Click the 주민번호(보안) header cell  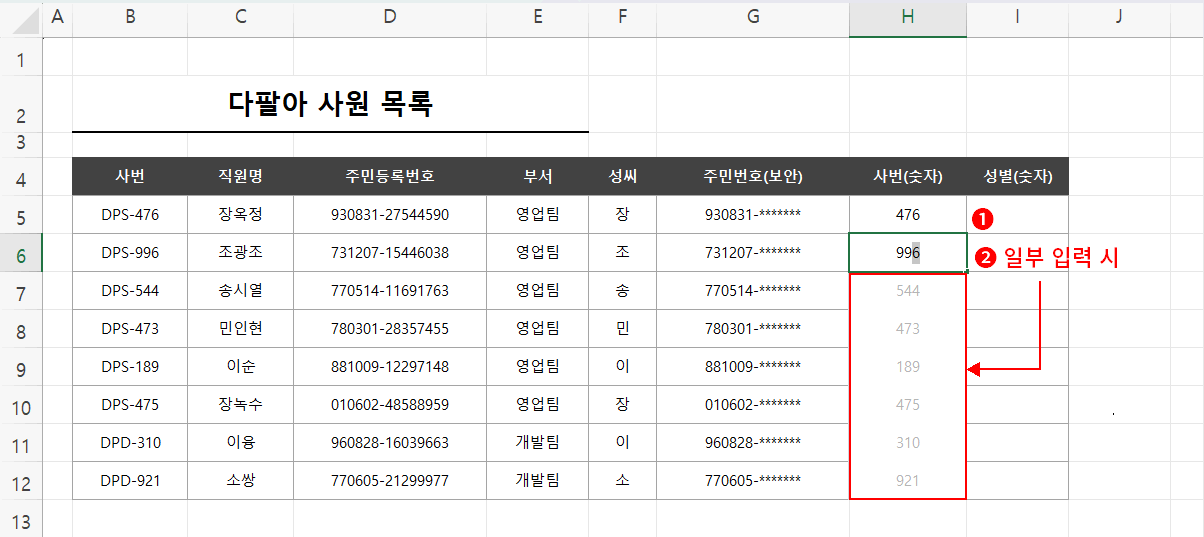pyautogui.click(x=753, y=177)
